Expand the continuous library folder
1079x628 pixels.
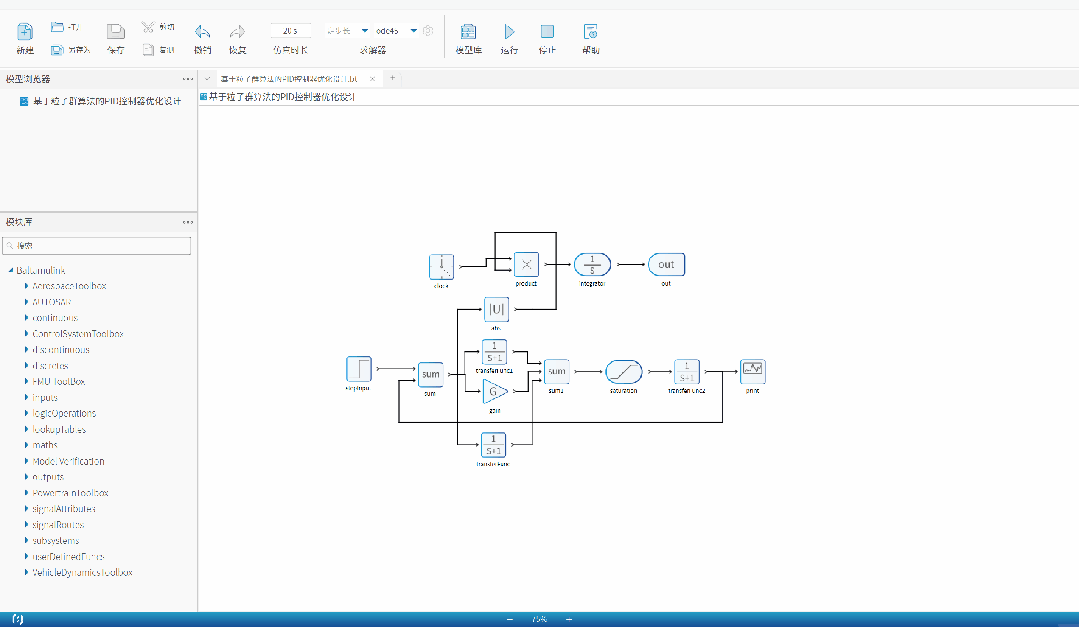[26, 318]
